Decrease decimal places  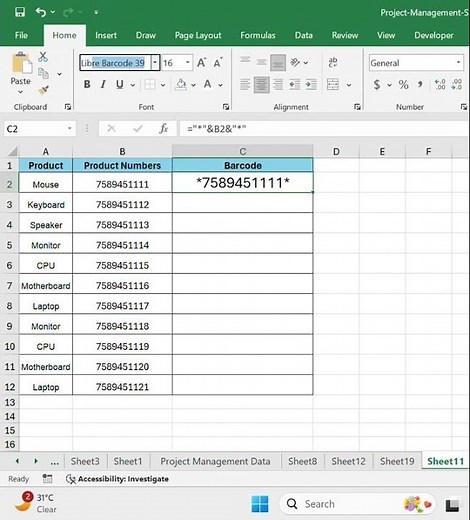pos(456,84)
